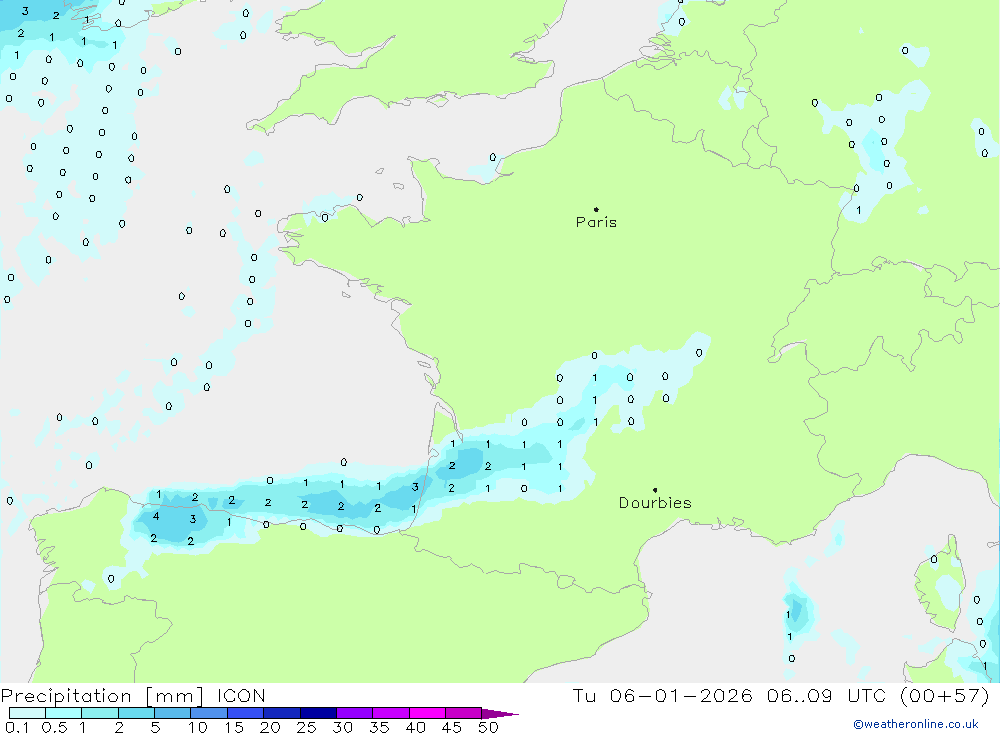This screenshot has height=733, width=1000.
Task: Click the legend label '0.1'
Action: tap(17, 727)
